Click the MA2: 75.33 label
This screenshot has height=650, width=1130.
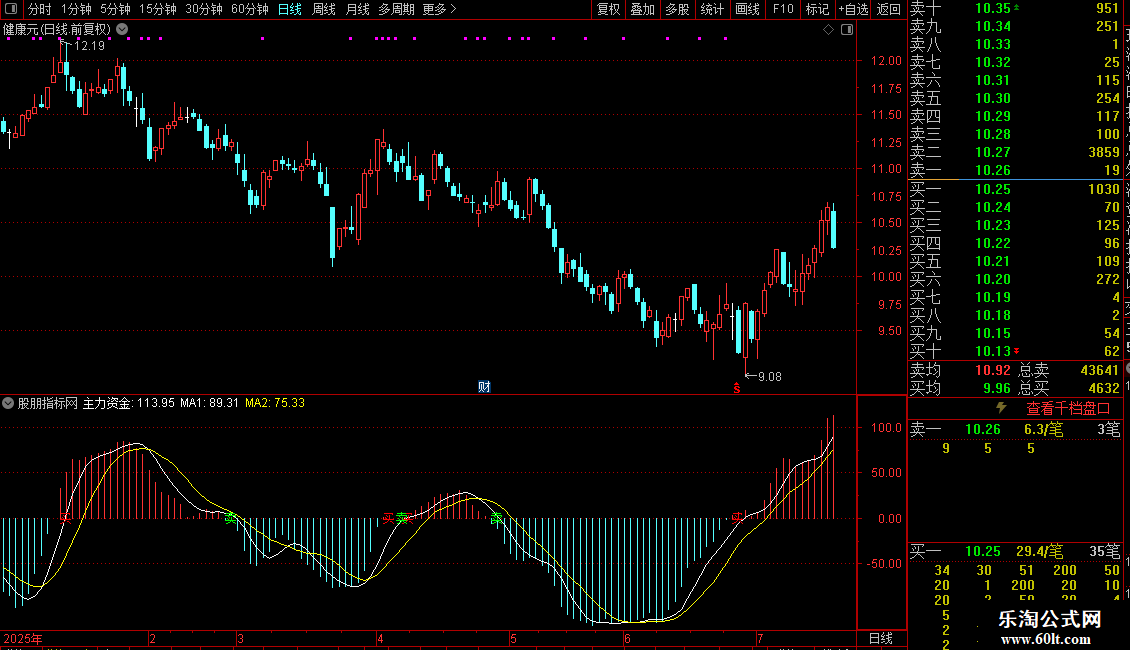(275, 403)
